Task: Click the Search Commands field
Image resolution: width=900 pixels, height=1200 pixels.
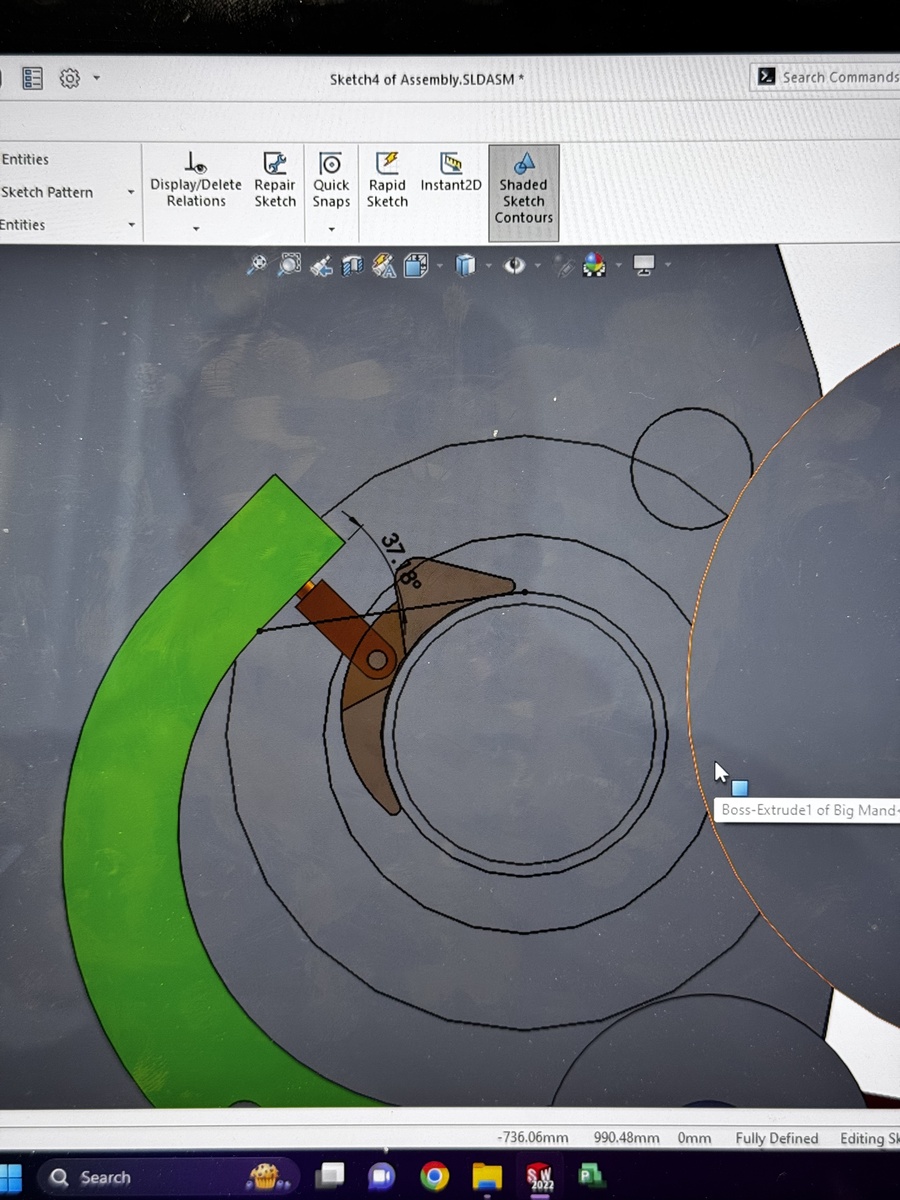Action: 838,77
